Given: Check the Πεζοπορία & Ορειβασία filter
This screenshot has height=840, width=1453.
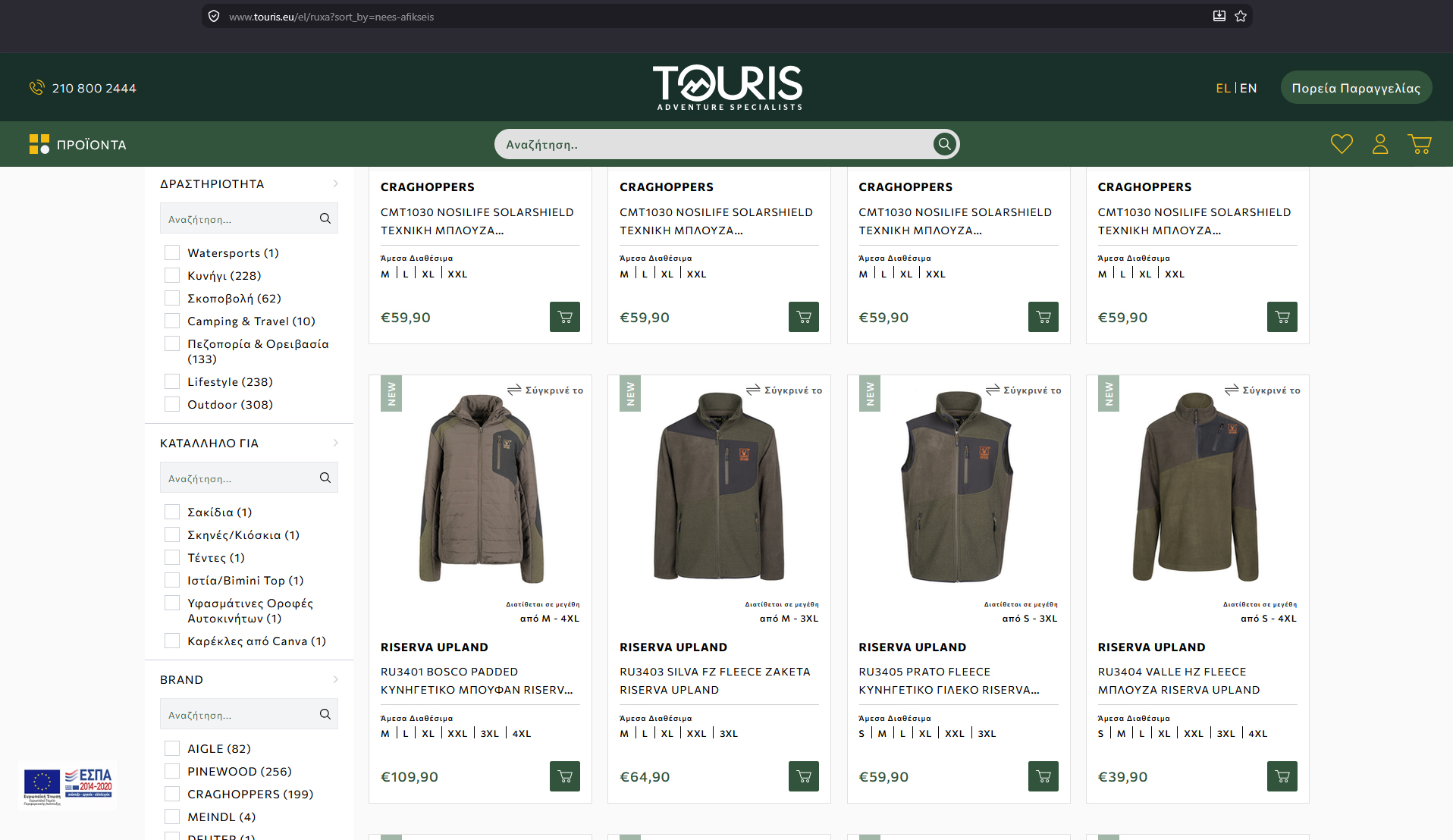Looking at the screenshot, I should [x=172, y=343].
